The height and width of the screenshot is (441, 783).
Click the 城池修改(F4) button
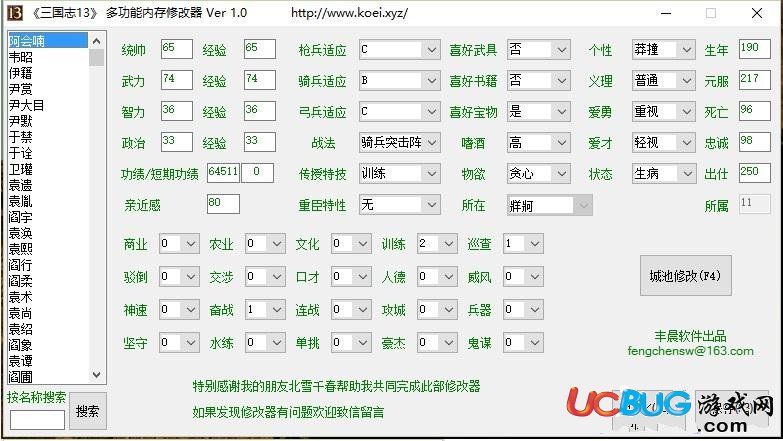(x=686, y=276)
